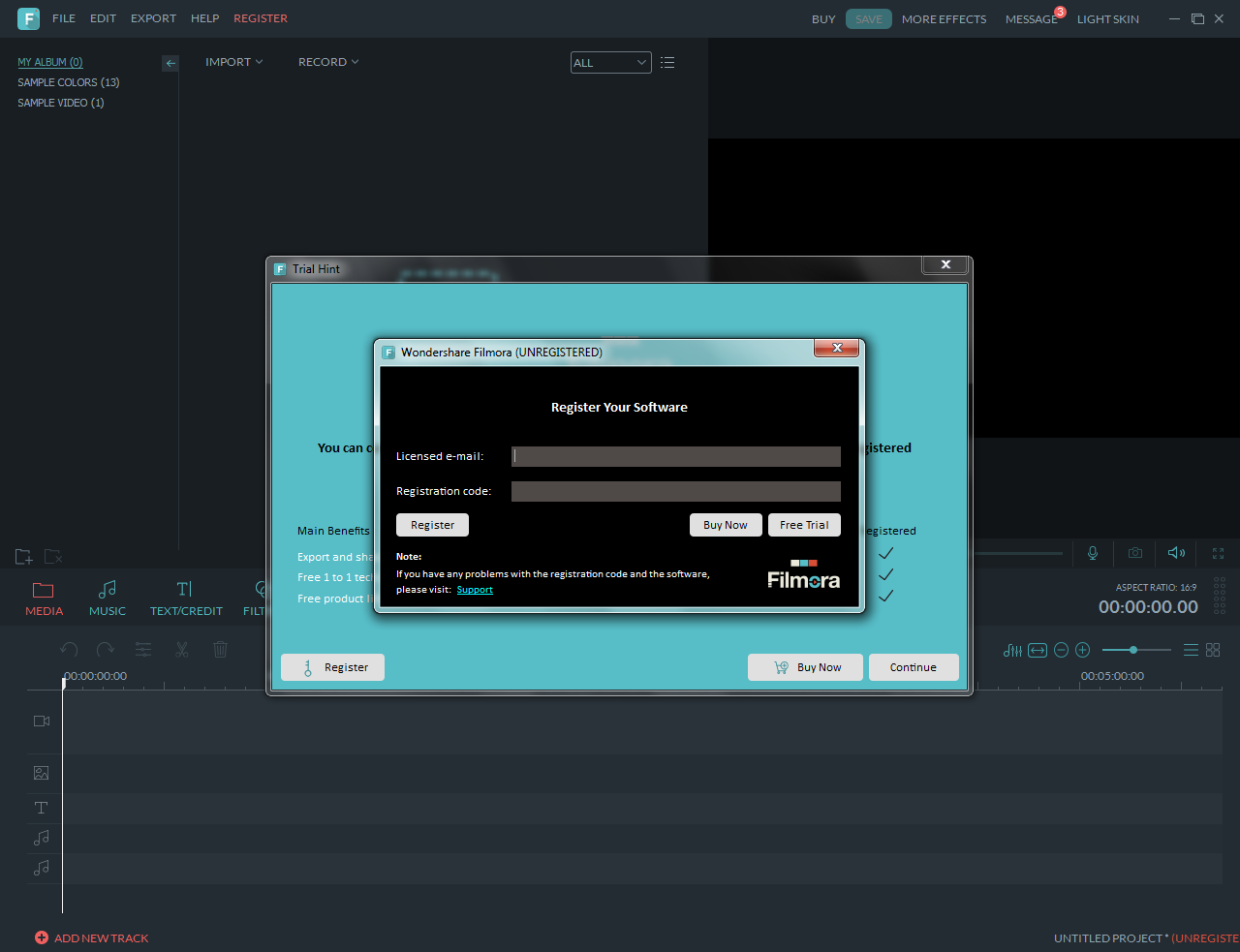Expand the IMPORT dropdown
Screen dimensions: 1240x952
pos(233,61)
